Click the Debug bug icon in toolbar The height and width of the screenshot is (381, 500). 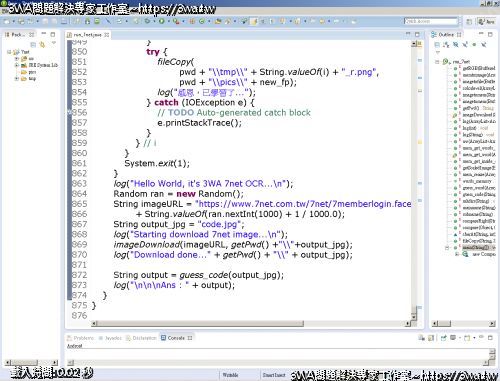point(147,21)
